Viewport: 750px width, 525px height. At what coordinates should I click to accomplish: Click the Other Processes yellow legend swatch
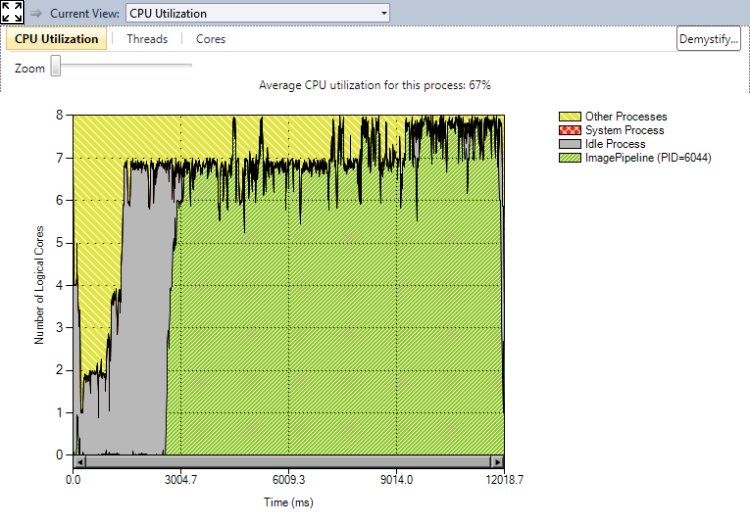pos(570,117)
